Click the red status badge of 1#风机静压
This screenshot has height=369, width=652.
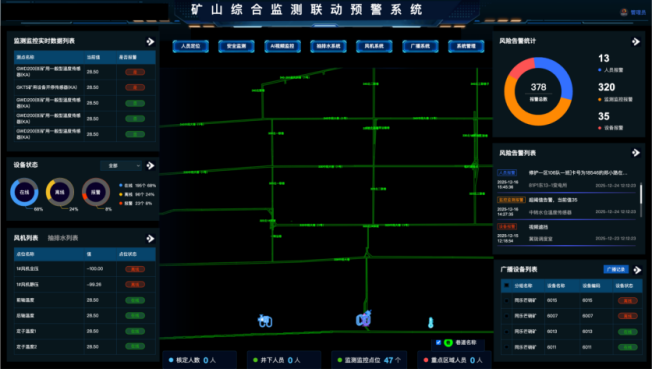point(135,285)
